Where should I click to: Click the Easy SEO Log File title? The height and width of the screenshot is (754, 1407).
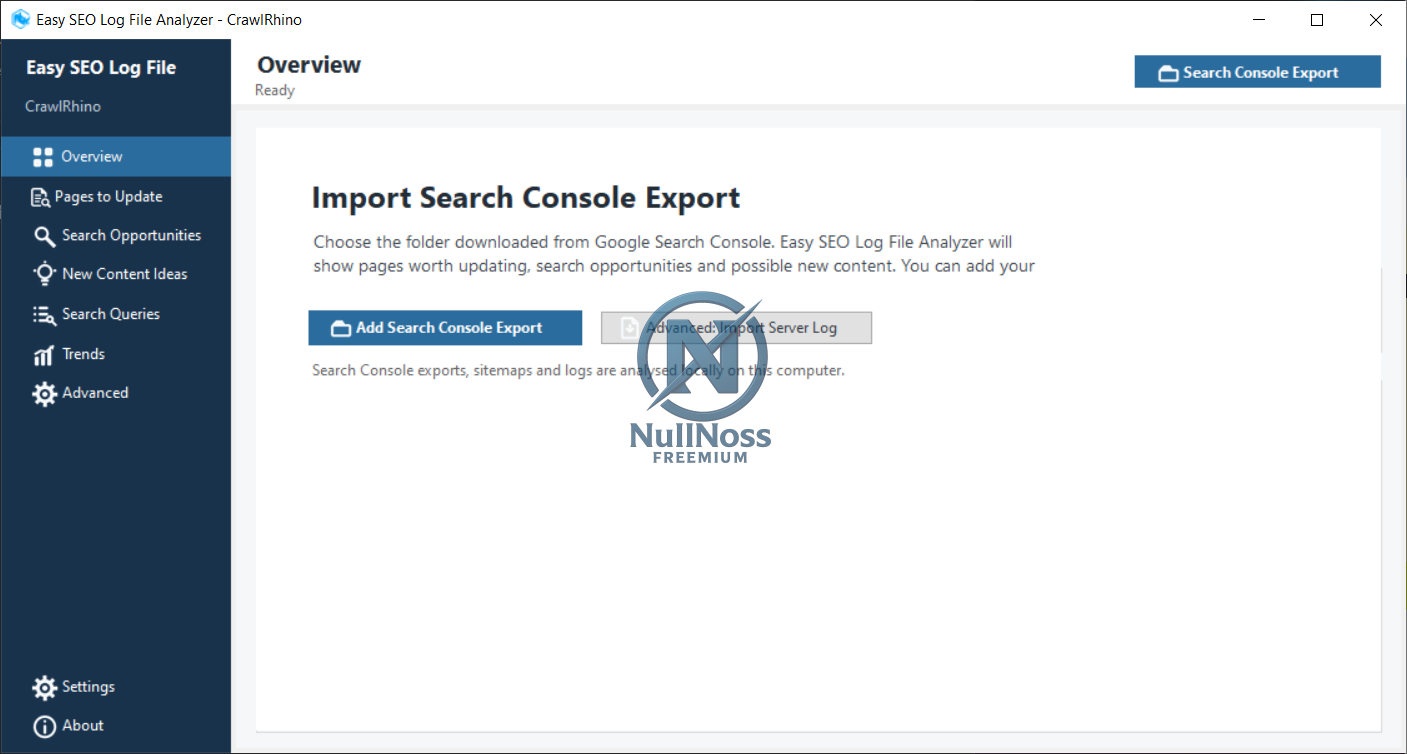coord(101,68)
